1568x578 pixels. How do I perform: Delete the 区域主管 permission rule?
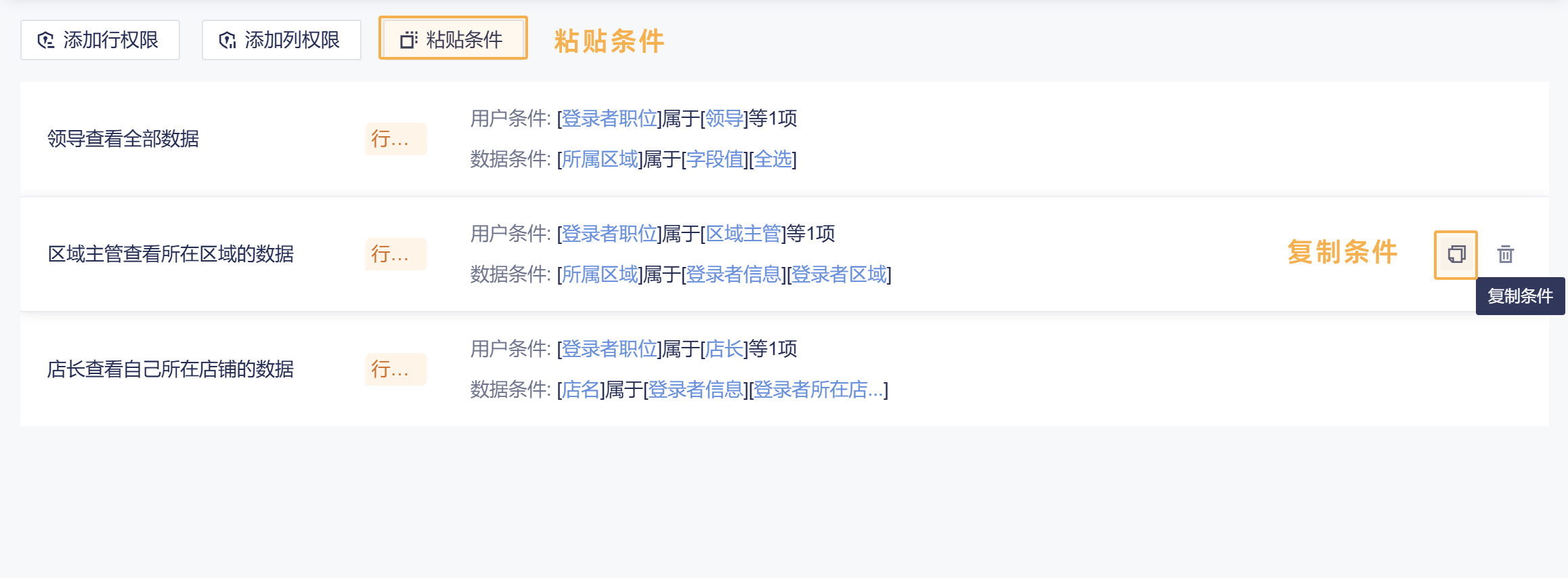tap(1505, 255)
